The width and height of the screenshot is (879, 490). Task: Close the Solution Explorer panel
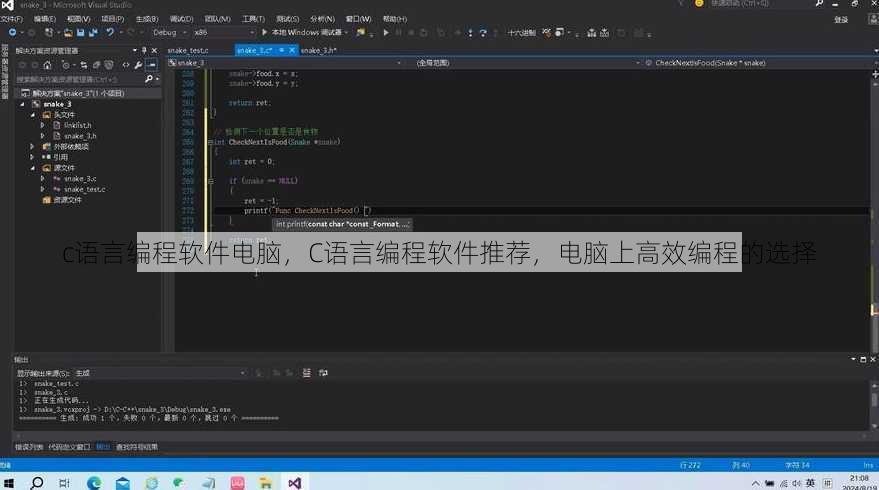[x=154, y=50]
